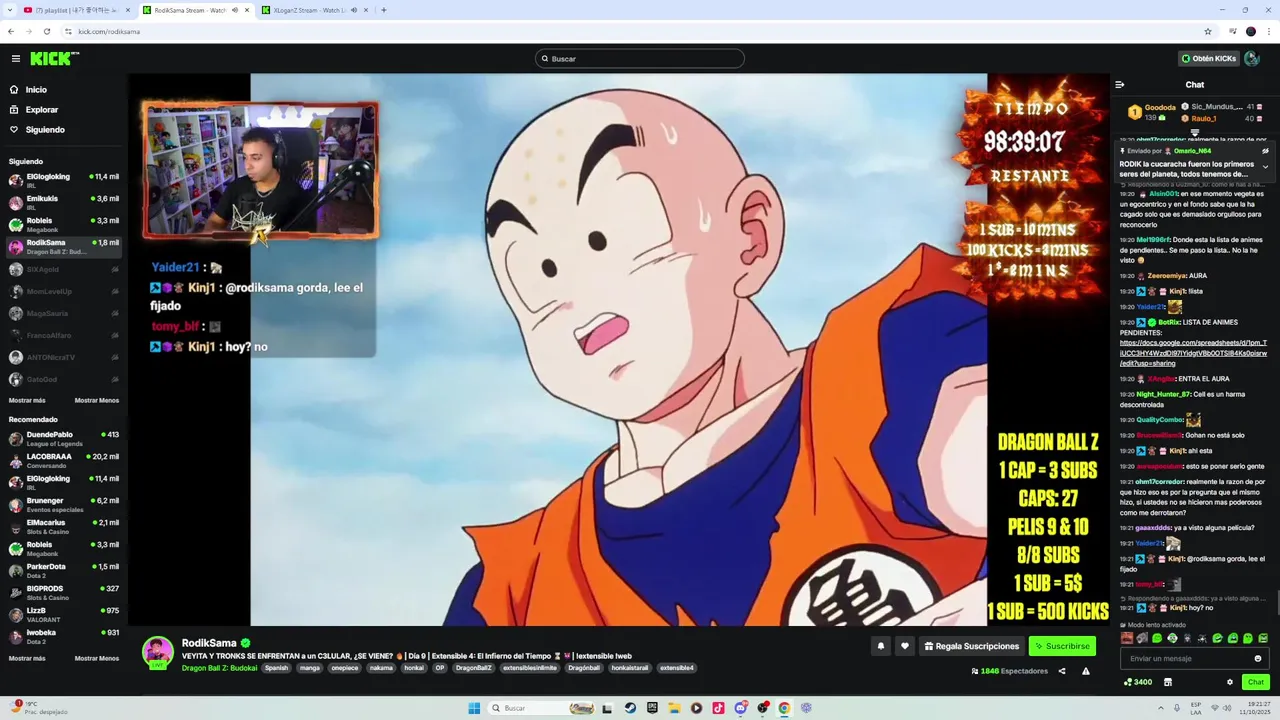Enable stream notifications with the bell icon

(x=881, y=646)
